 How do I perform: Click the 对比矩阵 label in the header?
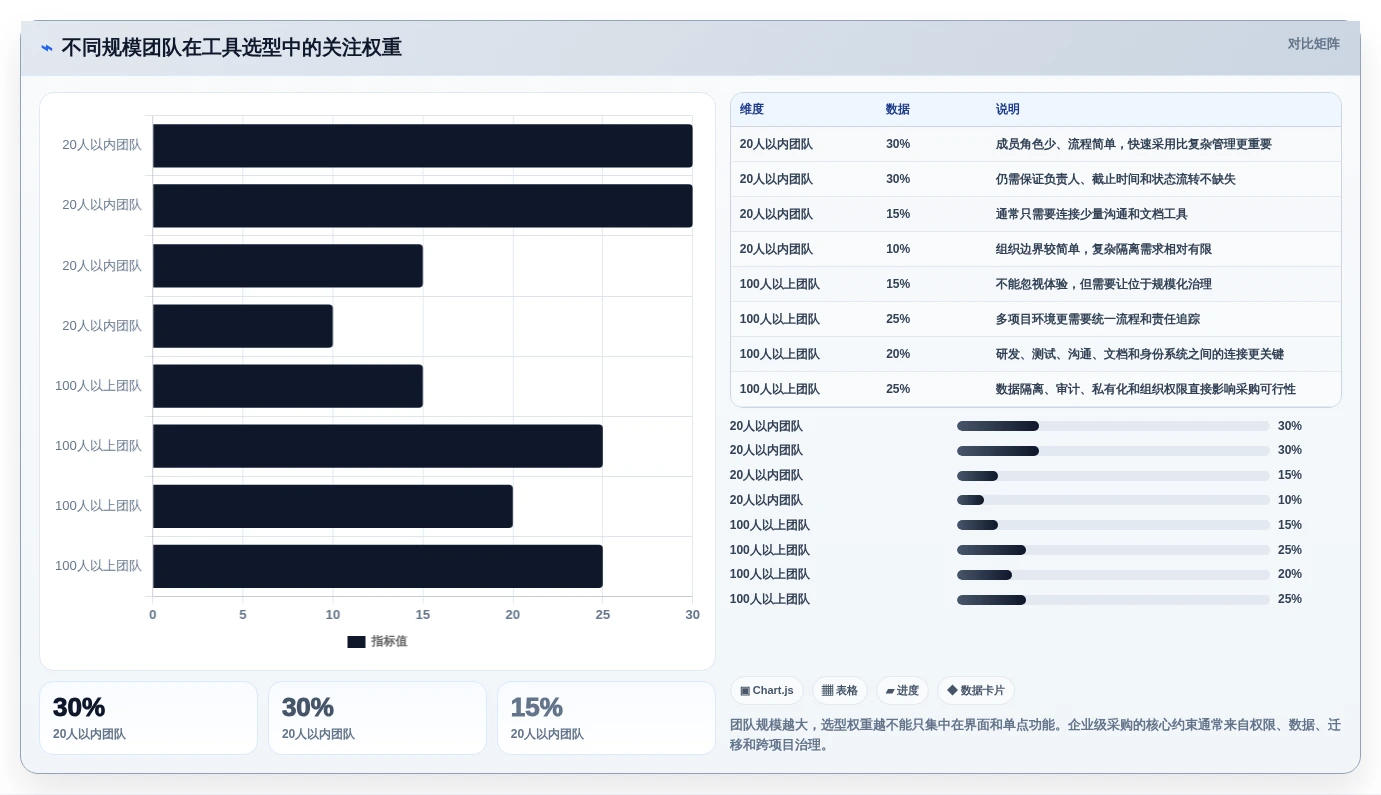coord(1314,44)
